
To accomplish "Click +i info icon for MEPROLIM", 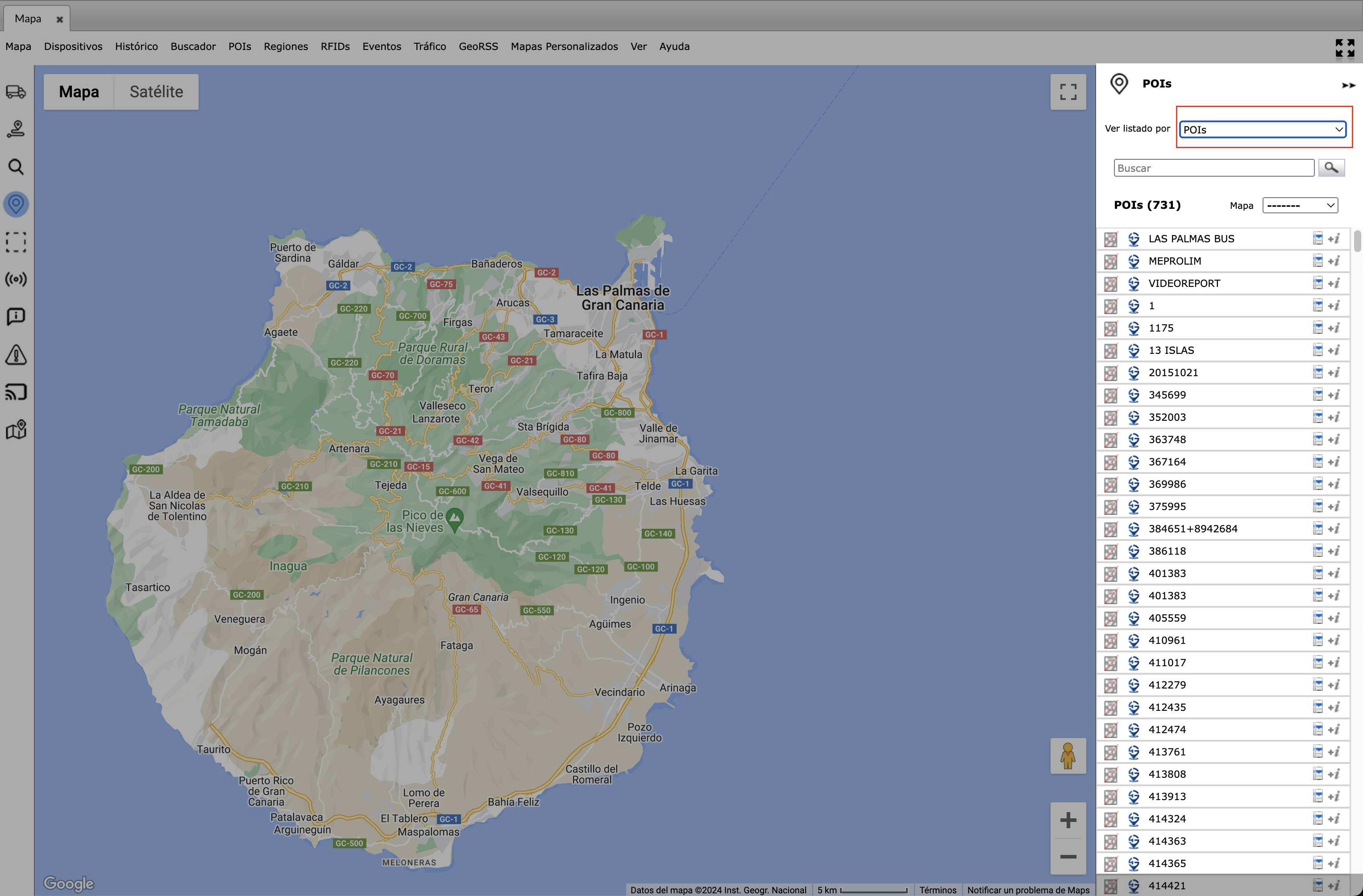I will pos(1334,261).
